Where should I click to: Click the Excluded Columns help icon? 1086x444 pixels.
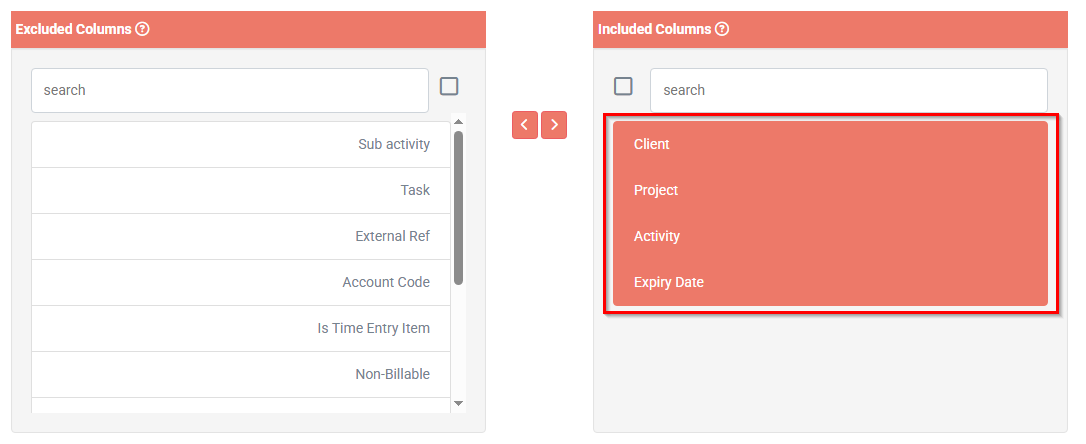pos(142,29)
